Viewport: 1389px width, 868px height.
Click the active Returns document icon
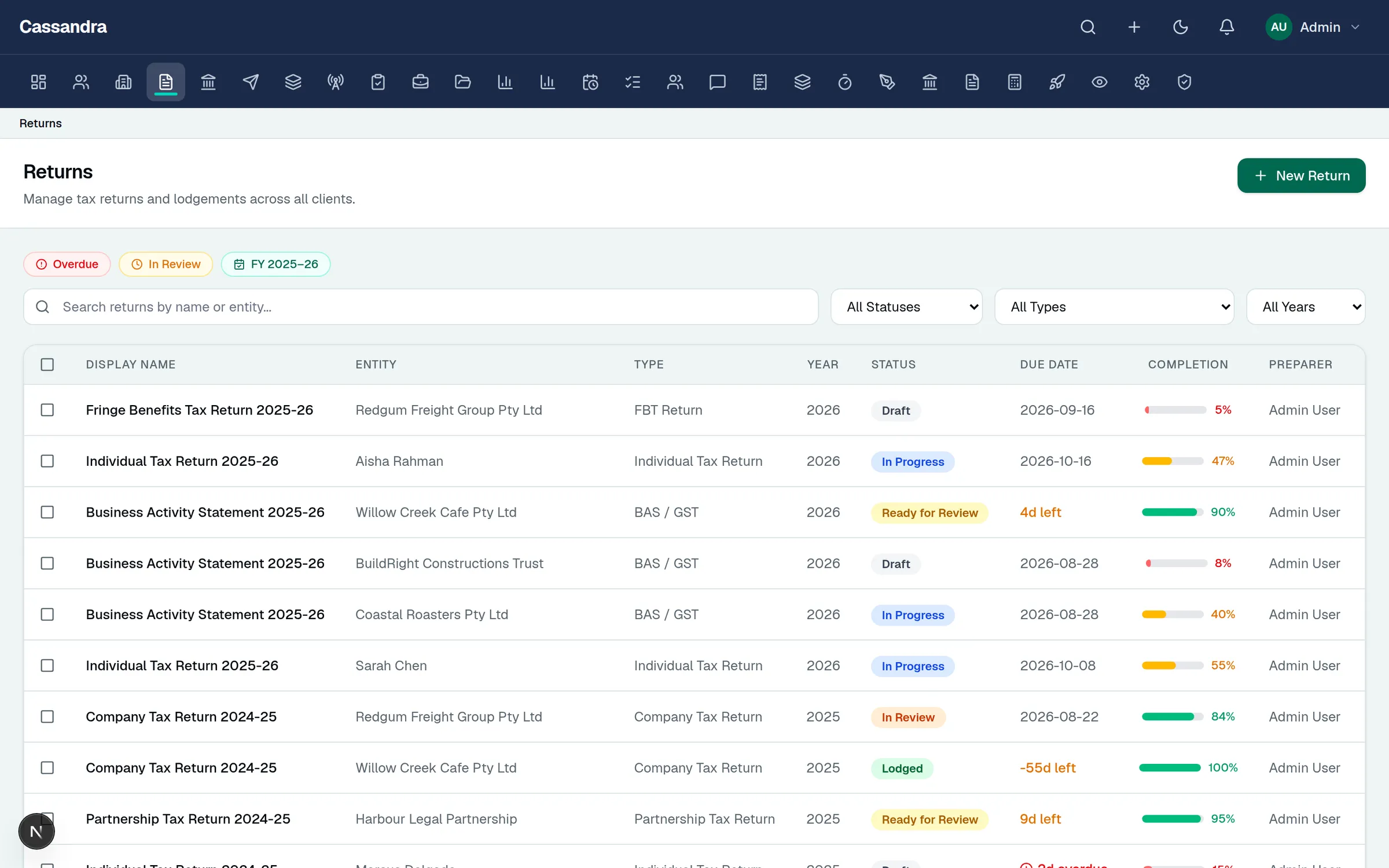(166, 82)
